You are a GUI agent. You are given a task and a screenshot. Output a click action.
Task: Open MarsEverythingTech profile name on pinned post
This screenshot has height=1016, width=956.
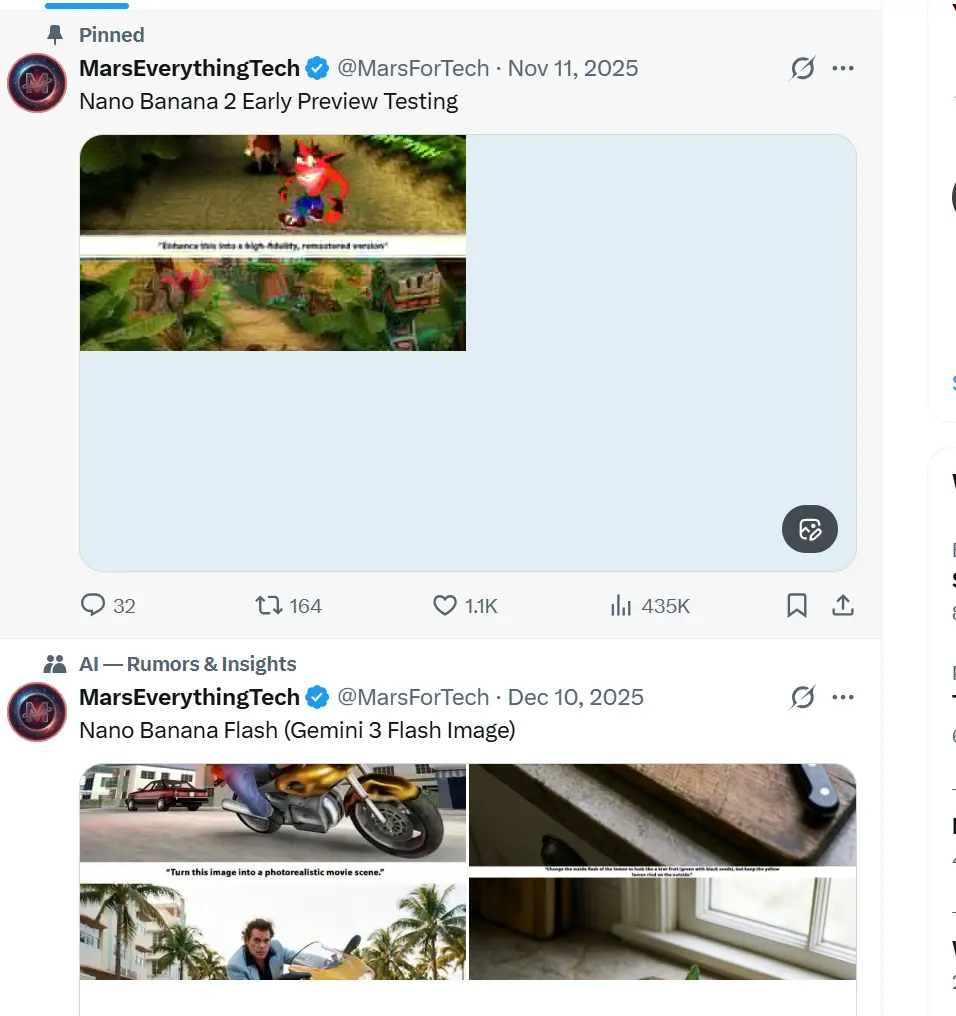pyautogui.click(x=189, y=69)
